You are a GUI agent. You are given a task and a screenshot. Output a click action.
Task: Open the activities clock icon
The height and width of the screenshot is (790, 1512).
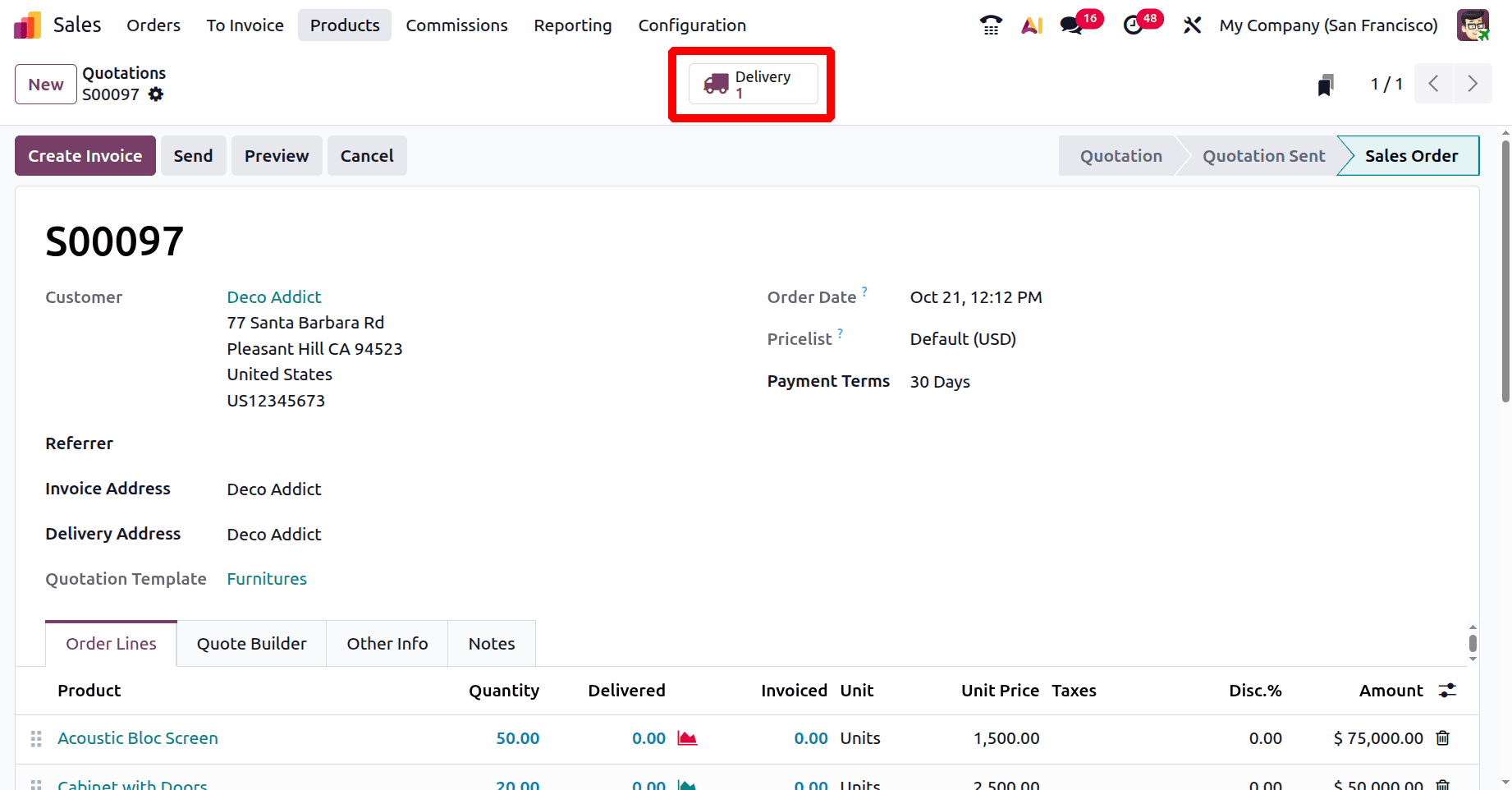(1134, 25)
